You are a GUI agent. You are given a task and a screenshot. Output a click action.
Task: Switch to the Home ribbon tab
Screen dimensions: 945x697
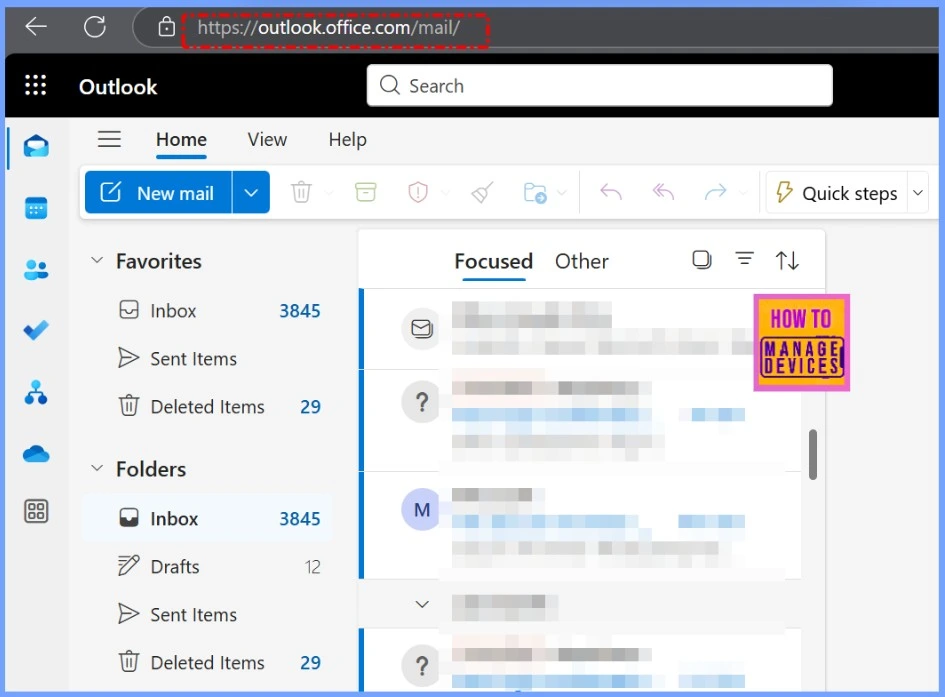coord(181,140)
